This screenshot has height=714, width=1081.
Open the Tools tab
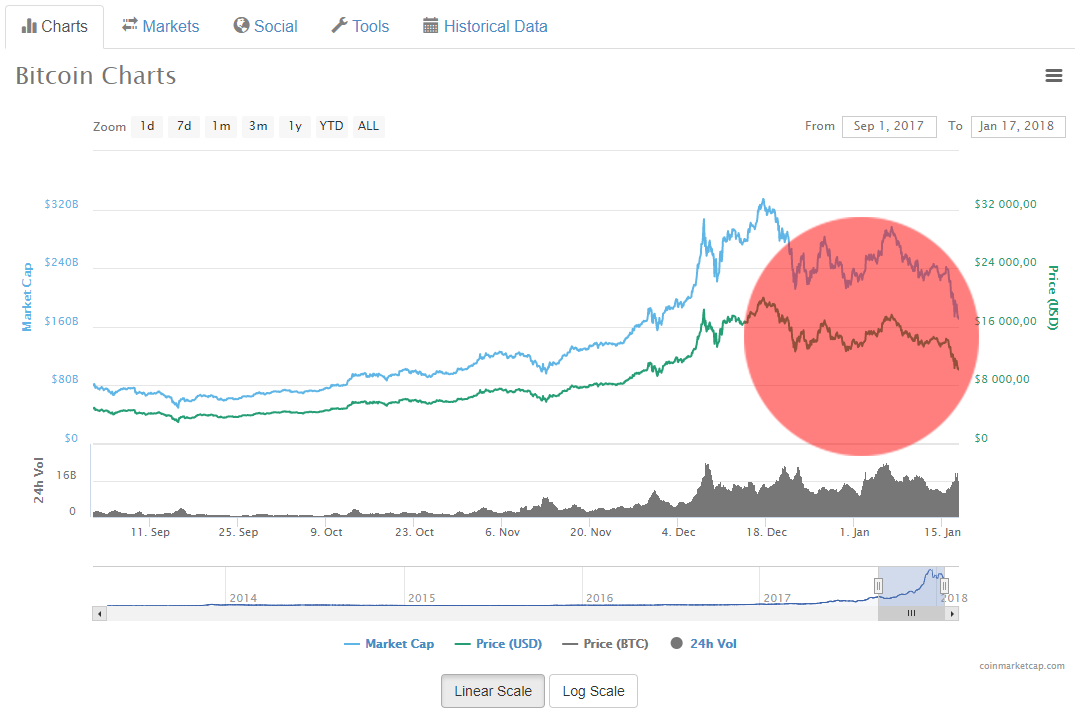point(359,26)
